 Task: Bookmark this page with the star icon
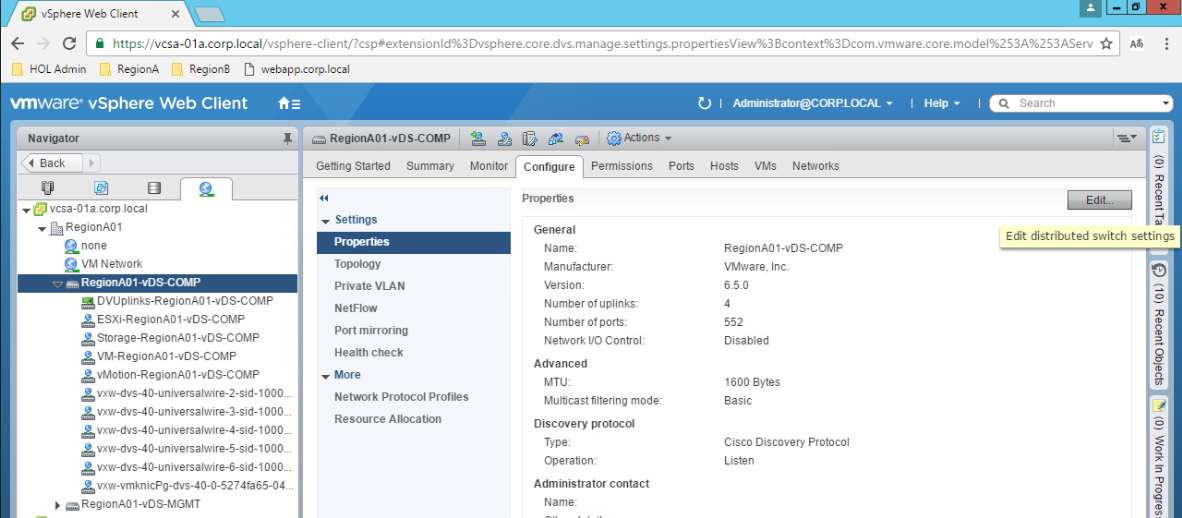1107,44
